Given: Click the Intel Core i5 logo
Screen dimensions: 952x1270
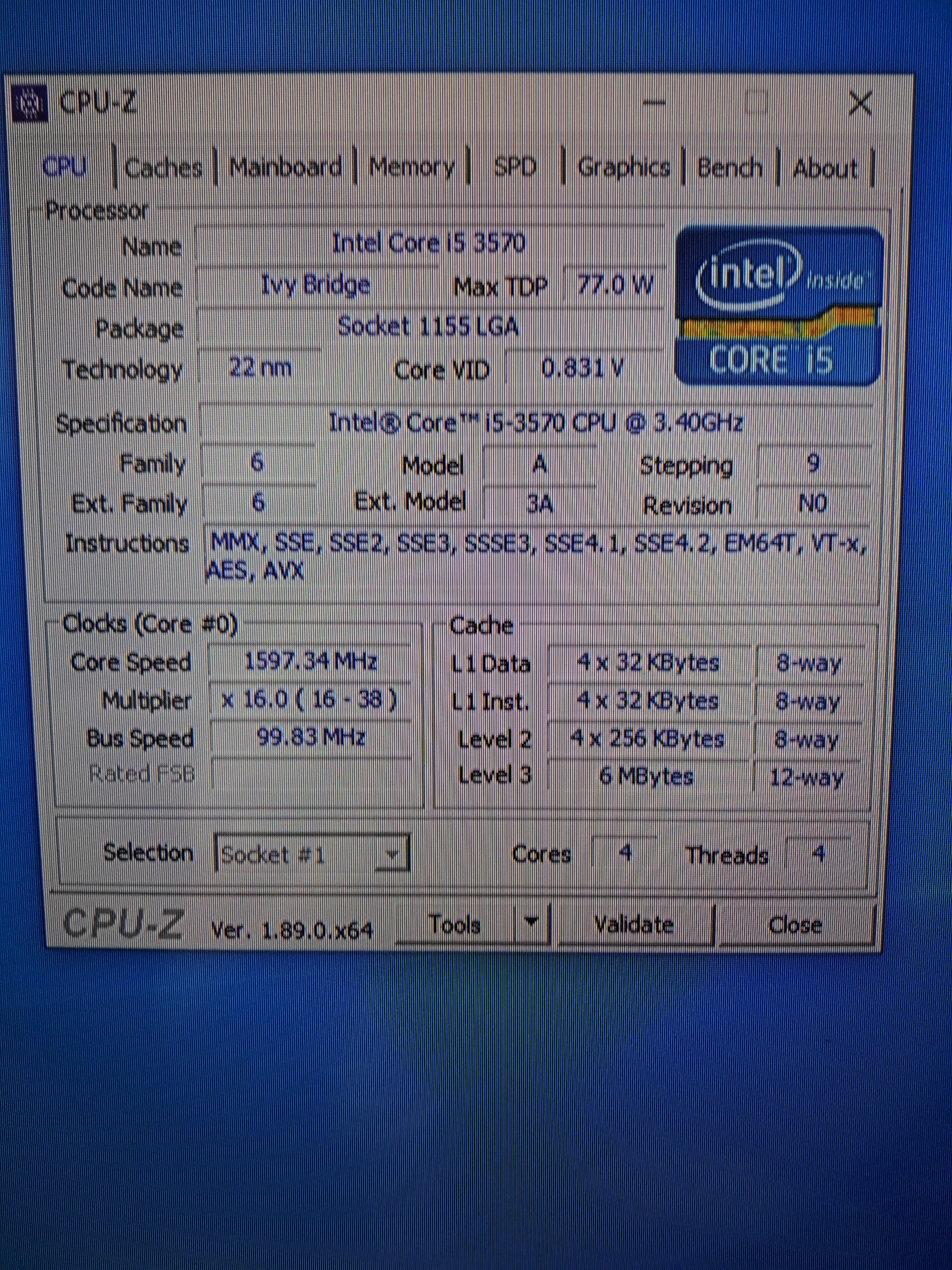Looking at the screenshot, I should pyautogui.click(x=780, y=306).
